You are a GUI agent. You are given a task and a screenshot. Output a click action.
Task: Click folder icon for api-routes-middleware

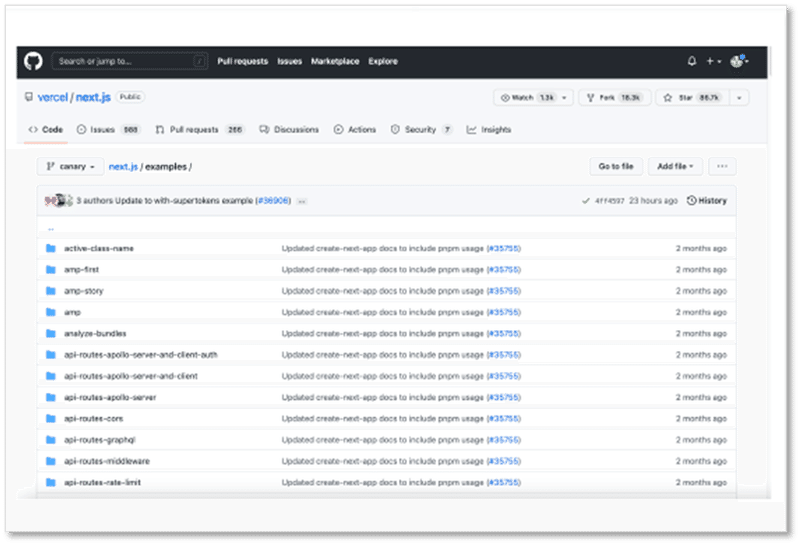(51, 461)
